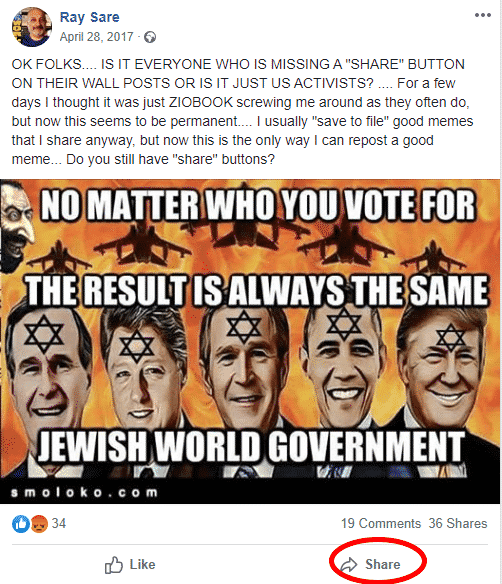This screenshot has height=584, width=502.
Task: Open the poster's round profile picture
Action: [32, 27]
